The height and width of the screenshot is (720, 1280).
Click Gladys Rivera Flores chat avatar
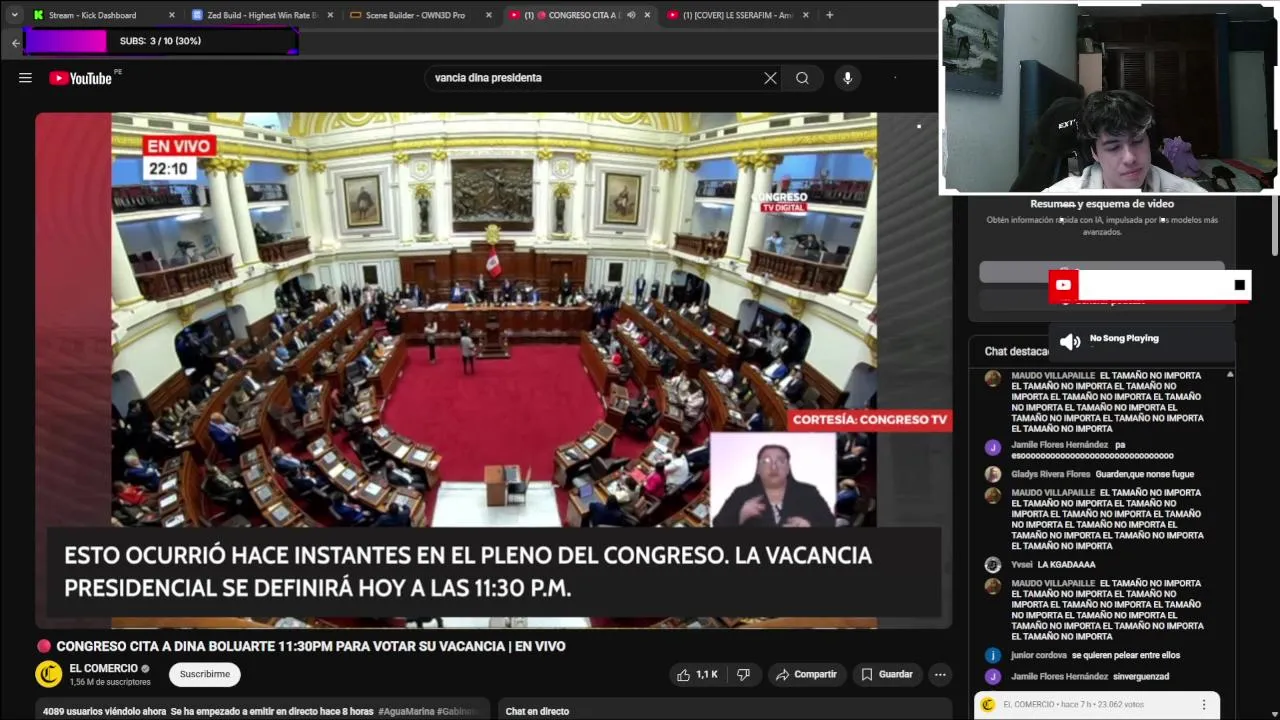pyautogui.click(x=993, y=474)
